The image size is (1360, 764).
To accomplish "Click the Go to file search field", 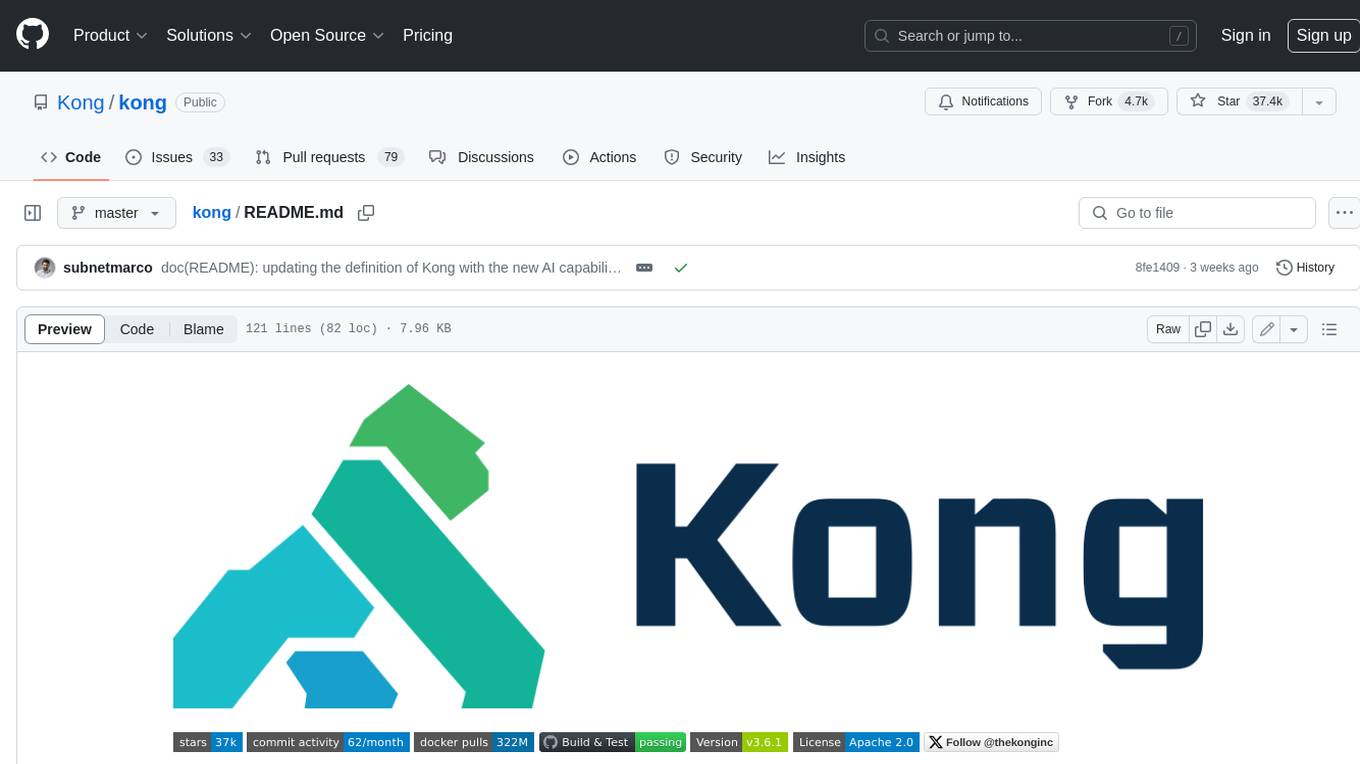I will (1197, 213).
